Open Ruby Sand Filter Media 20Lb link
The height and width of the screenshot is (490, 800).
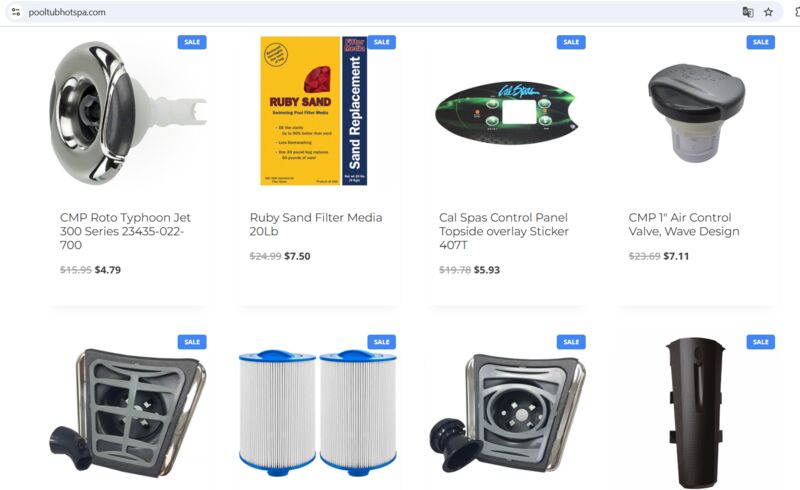(316, 224)
